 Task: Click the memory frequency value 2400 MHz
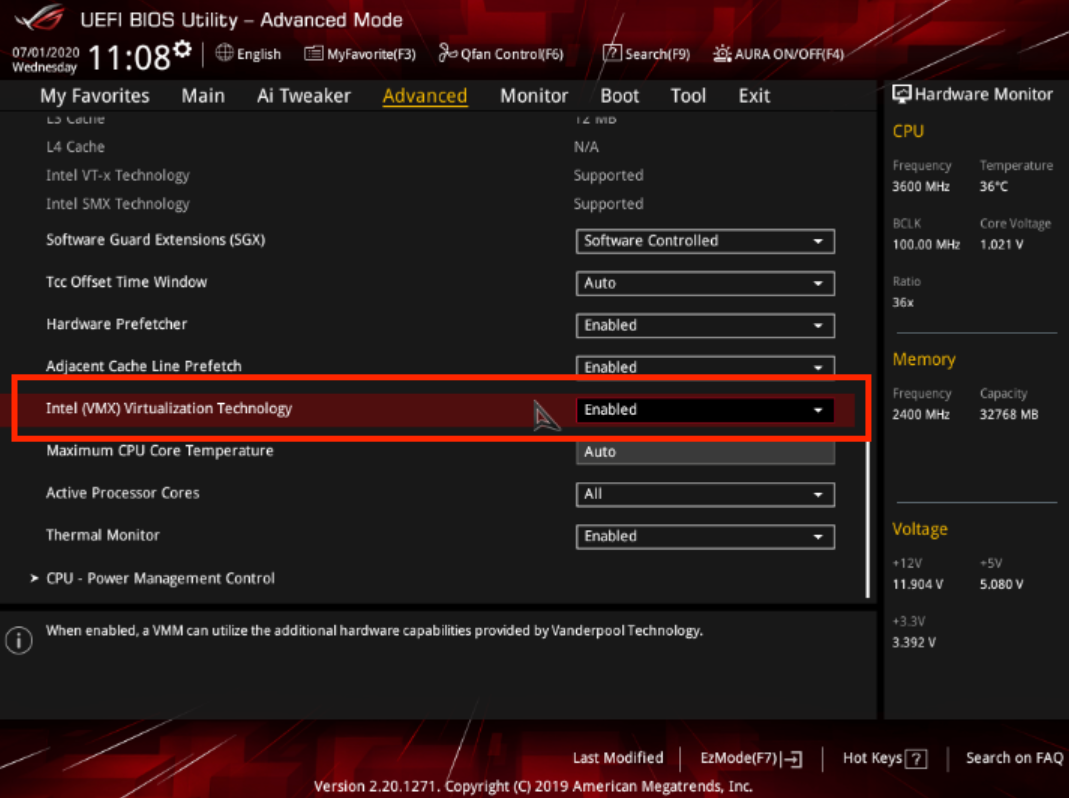coord(921,415)
